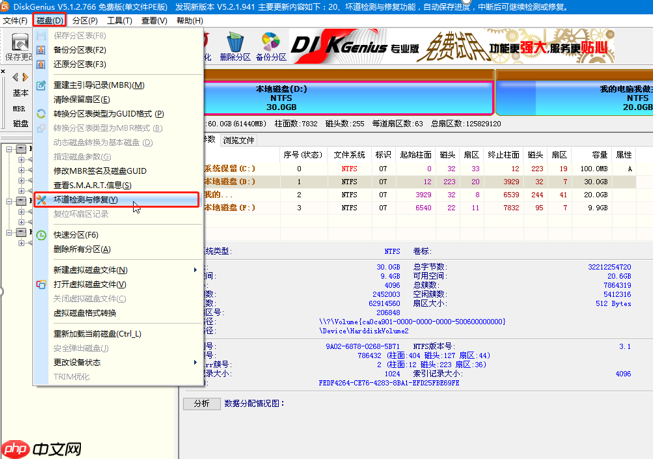
Task: Collapse the middle disk node in tree
Action: (x=9, y=201)
